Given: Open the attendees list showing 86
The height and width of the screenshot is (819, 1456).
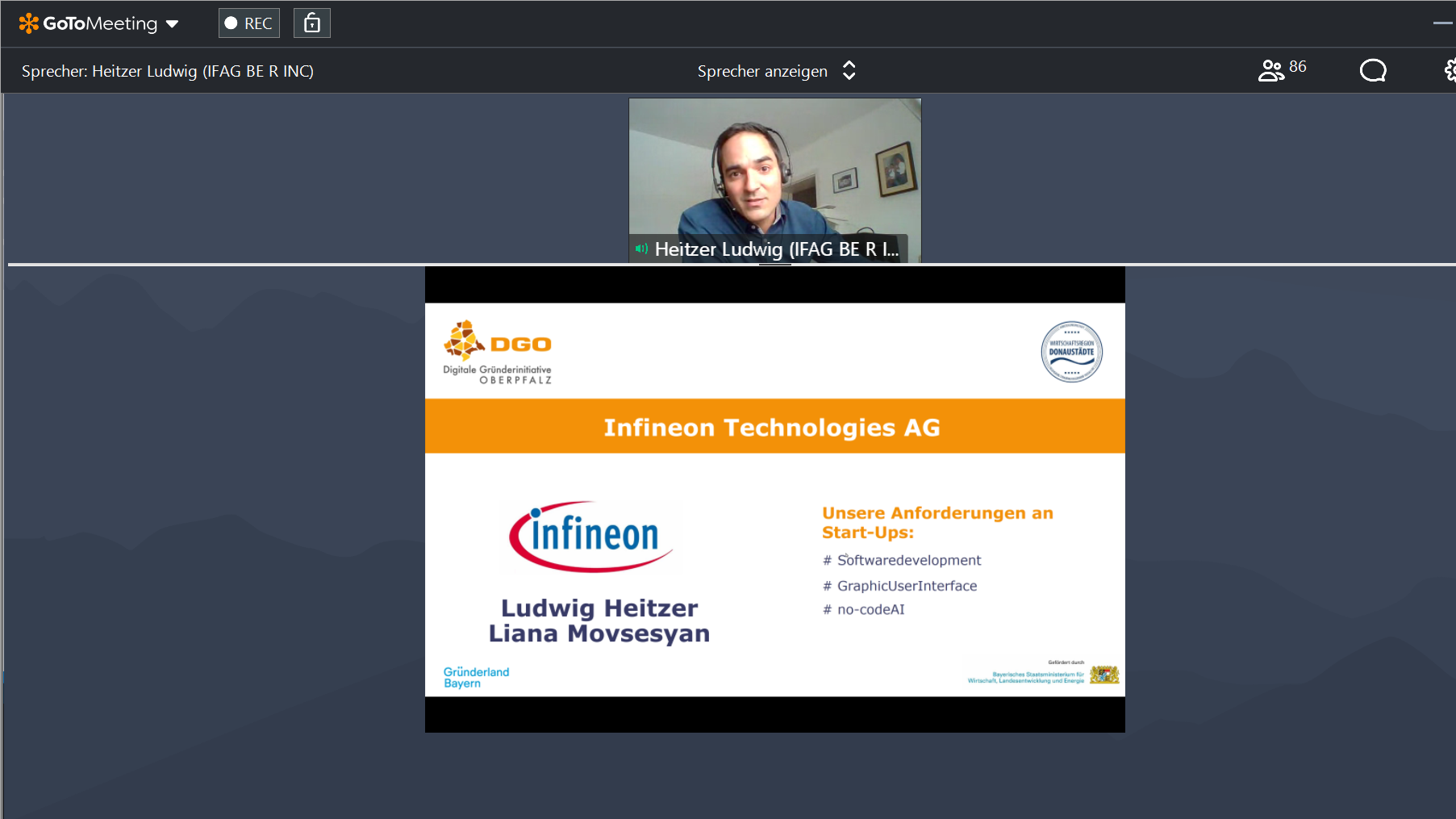Looking at the screenshot, I should [x=1283, y=70].
